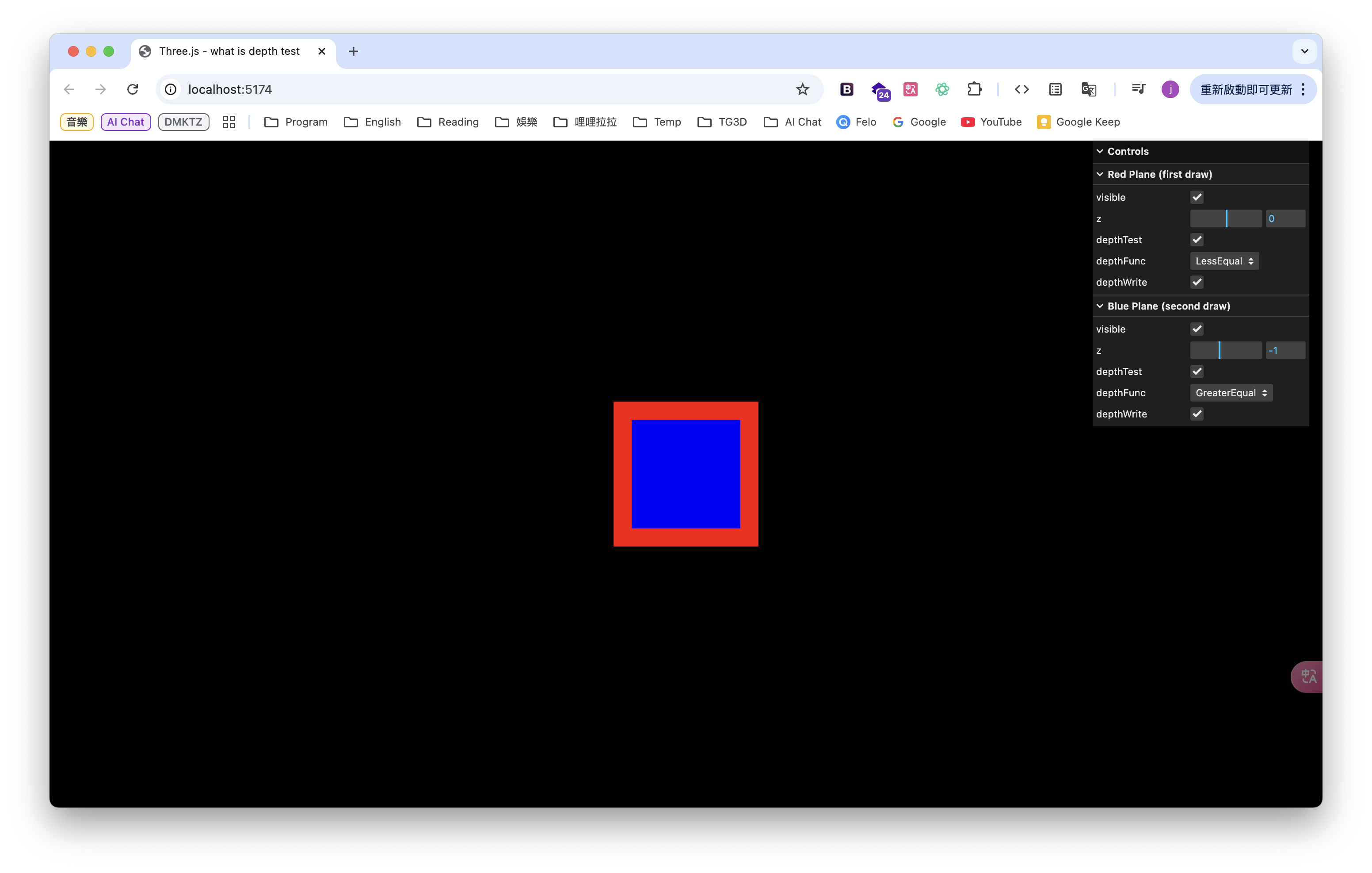Viewport: 1372px width, 873px height.
Task: Close the Three.js depth test tab
Action: 321,51
